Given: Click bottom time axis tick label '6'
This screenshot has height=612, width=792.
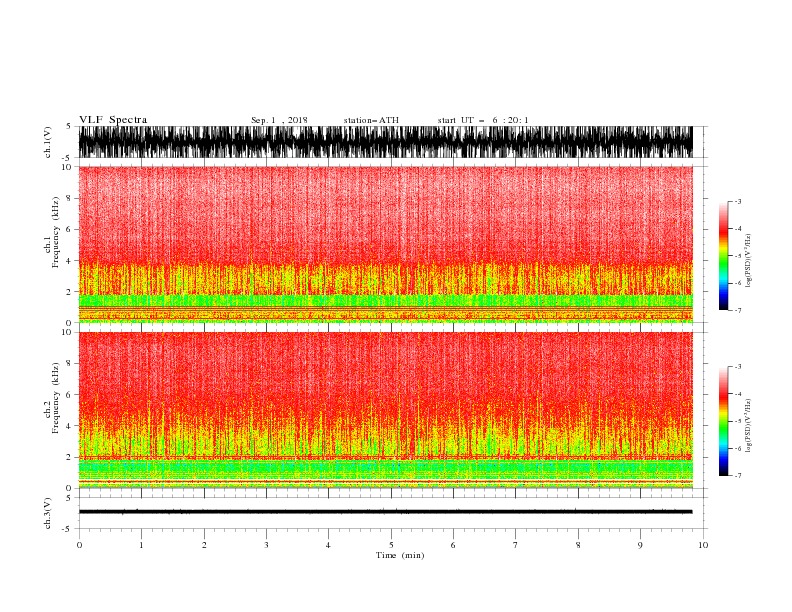Looking at the screenshot, I should [x=453, y=545].
